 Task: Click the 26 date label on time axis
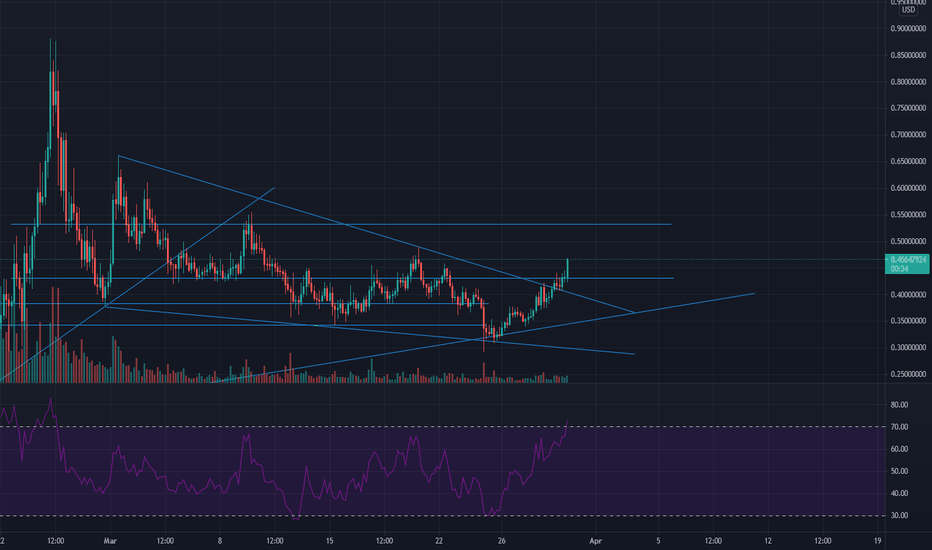(502, 540)
